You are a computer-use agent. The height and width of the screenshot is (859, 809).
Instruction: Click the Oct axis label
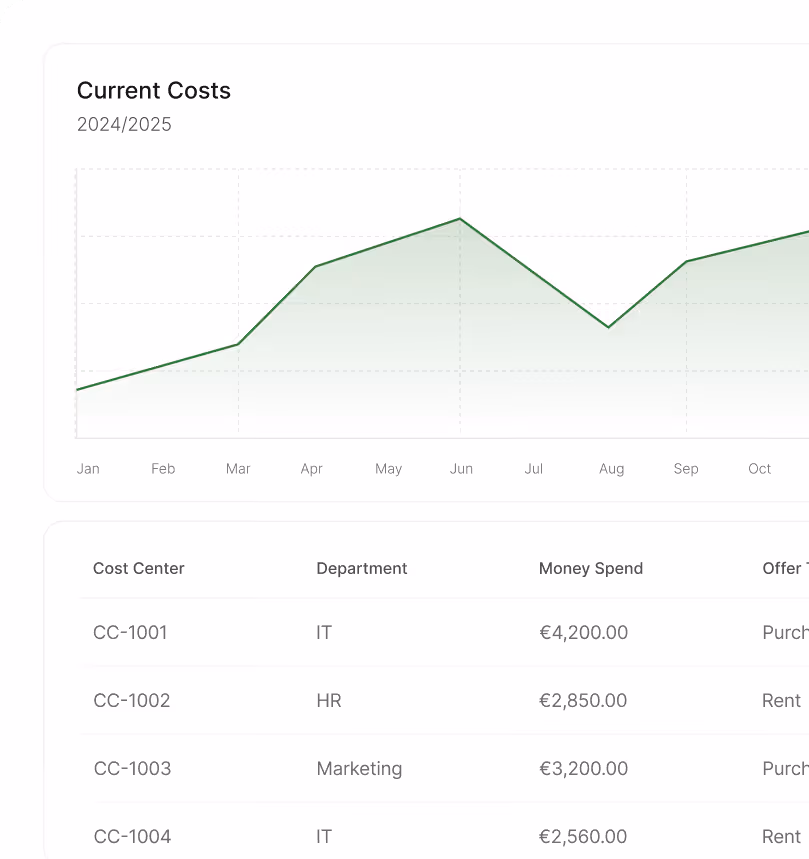760,469
